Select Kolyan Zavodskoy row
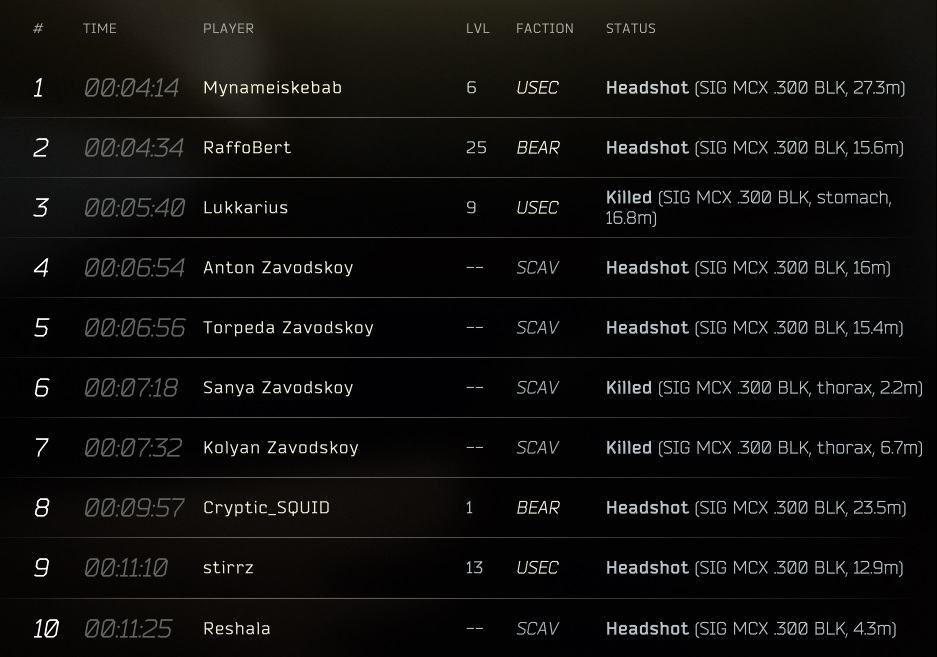The image size is (937, 657). coord(468,447)
